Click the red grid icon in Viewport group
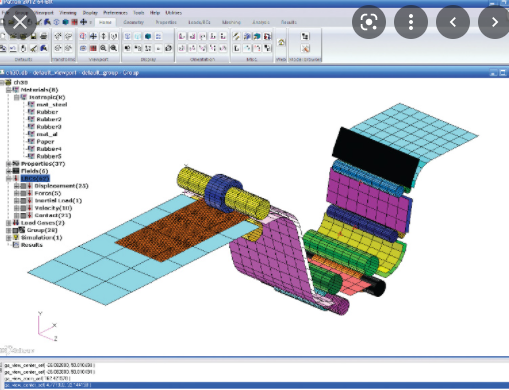This screenshot has height=390, width=509. (x=93, y=48)
